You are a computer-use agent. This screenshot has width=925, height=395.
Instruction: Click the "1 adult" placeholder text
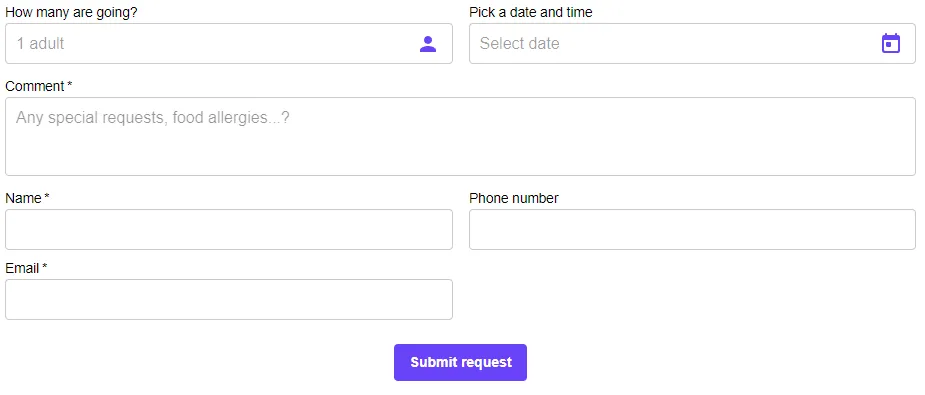coord(40,44)
